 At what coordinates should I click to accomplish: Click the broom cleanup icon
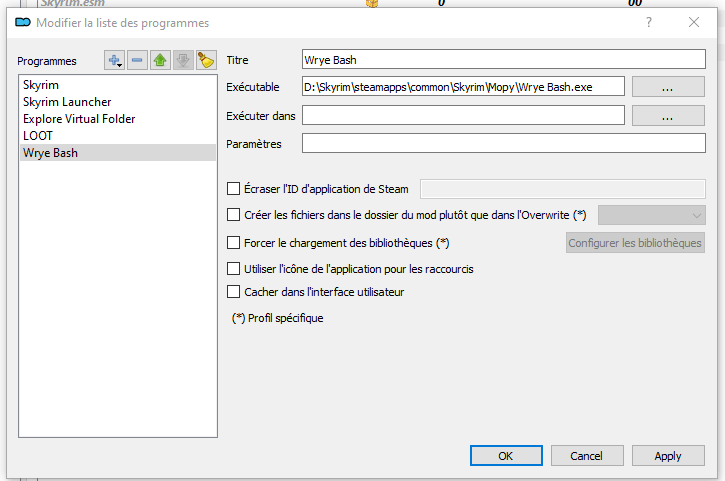point(206,60)
